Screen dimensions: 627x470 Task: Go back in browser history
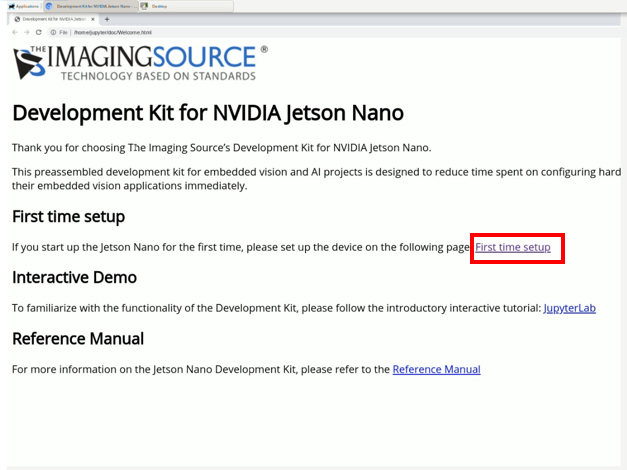15,32
